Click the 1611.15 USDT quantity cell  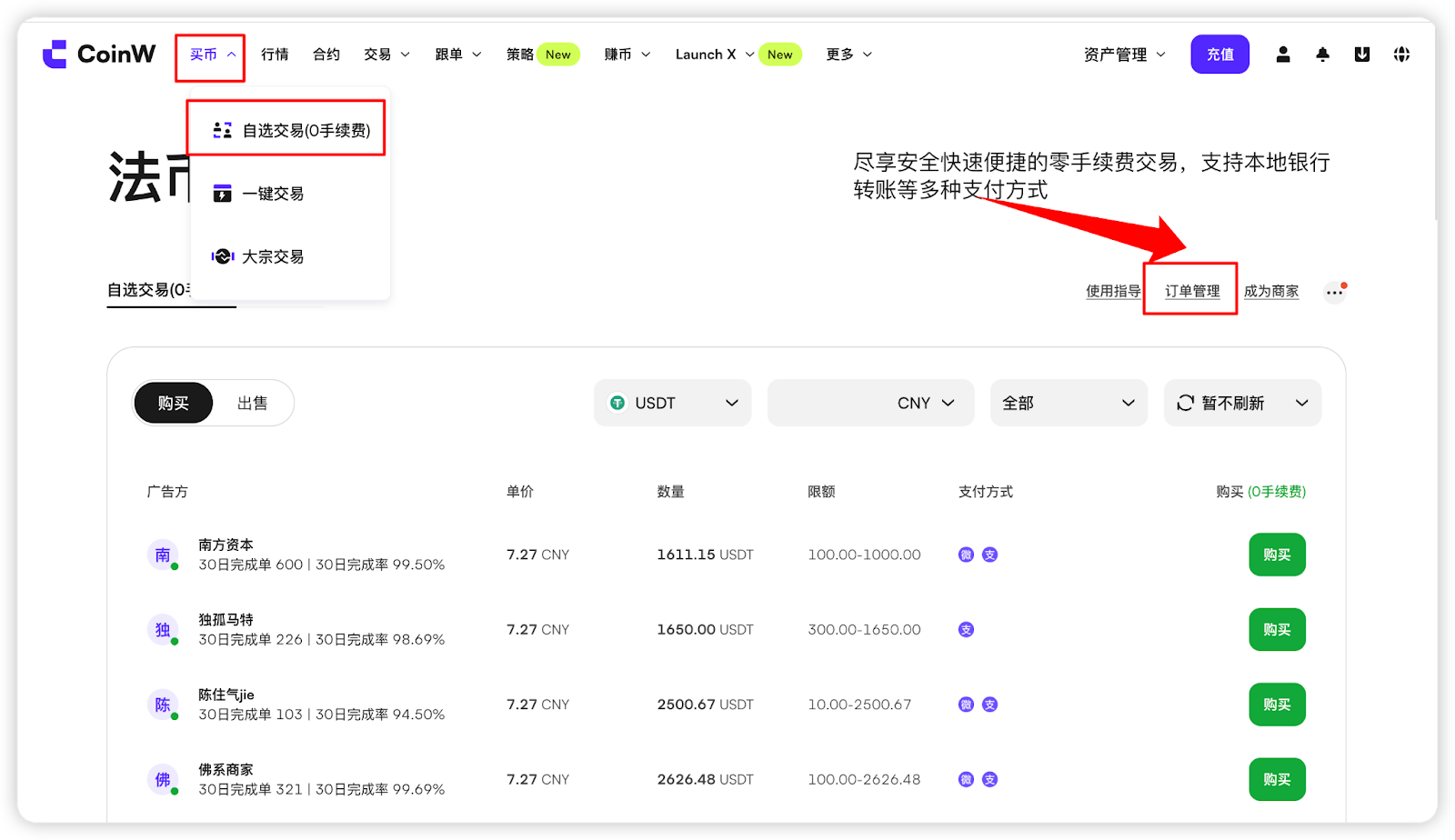coord(705,555)
